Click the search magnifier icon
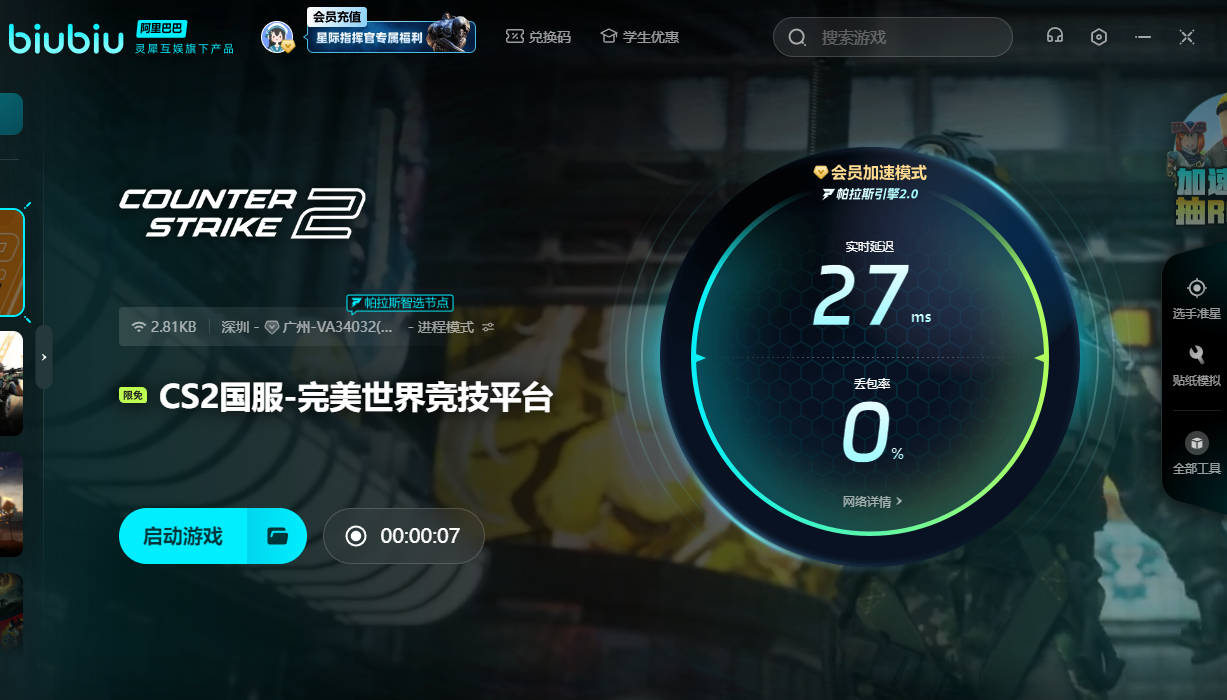Image resolution: width=1227 pixels, height=700 pixels. pos(797,37)
